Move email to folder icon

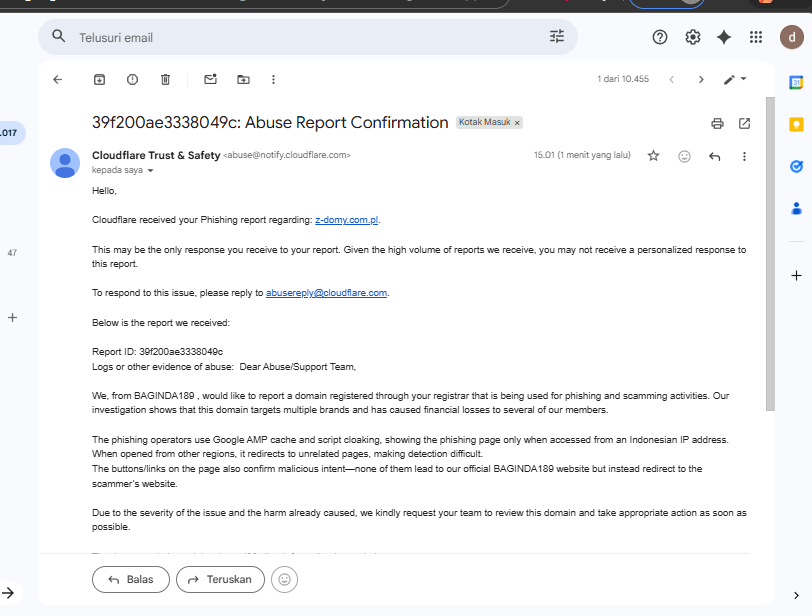click(x=243, y=79)
